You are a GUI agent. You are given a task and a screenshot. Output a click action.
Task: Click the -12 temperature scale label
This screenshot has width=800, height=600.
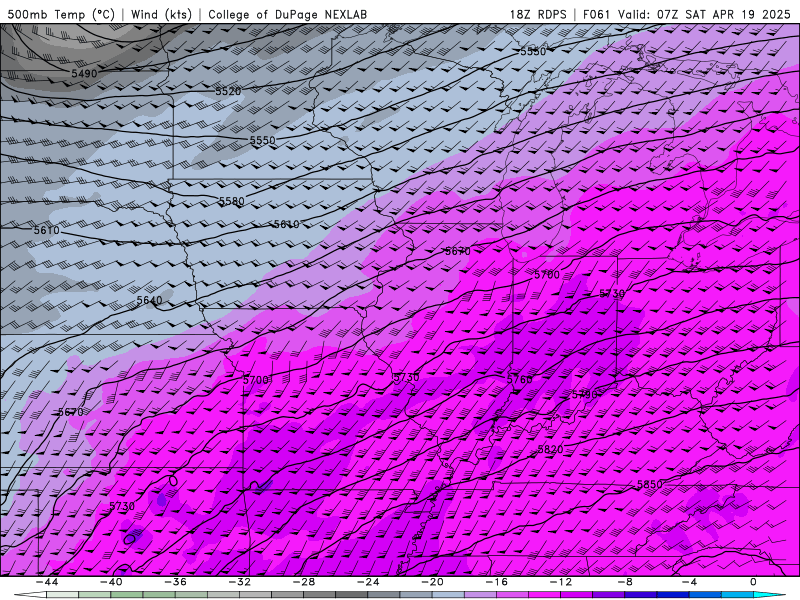tap(561, 582)
